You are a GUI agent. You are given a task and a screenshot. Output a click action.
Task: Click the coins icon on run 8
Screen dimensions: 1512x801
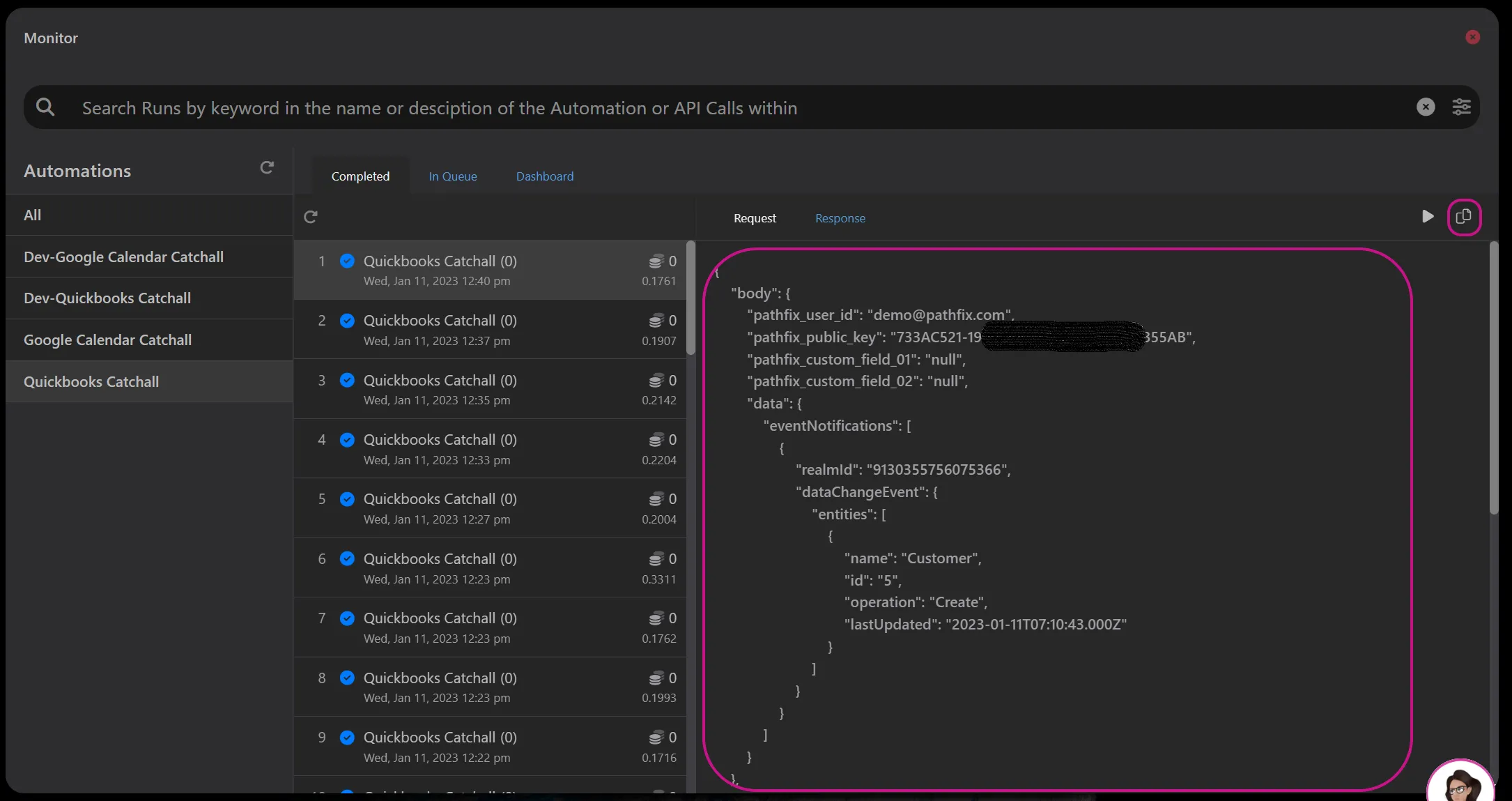coord(656,678)
